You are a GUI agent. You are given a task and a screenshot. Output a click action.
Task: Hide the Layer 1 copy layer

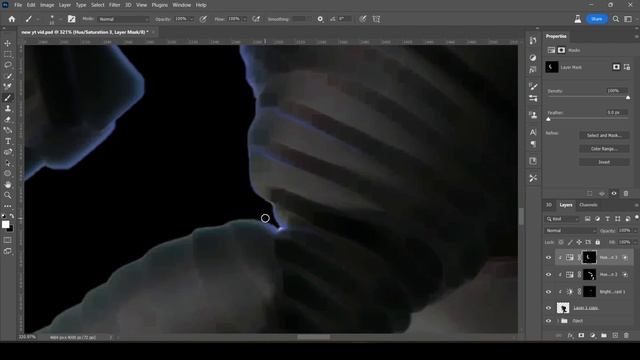click(549, 308)
